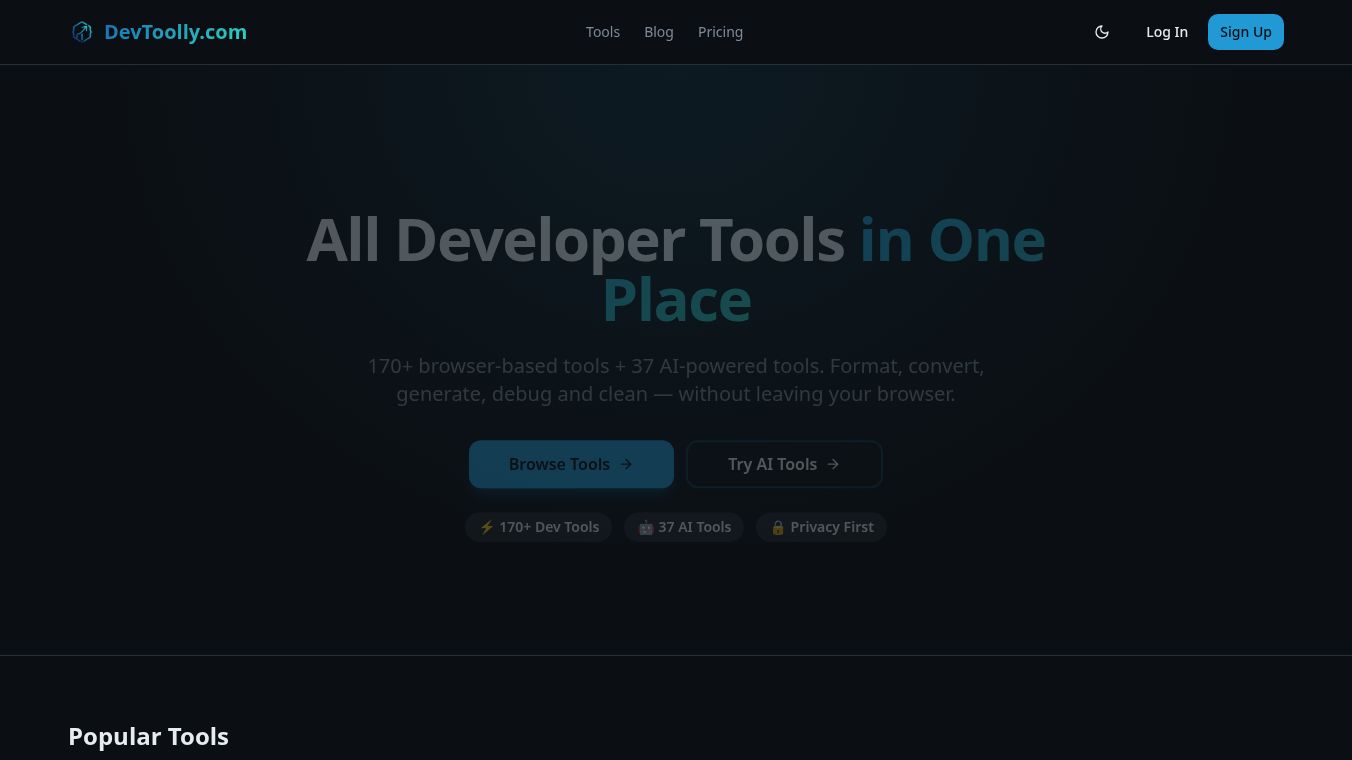Click the arrow icon on Try AI Tools
The width and height of the screenshot is (1352, 760).
[833, 464]
